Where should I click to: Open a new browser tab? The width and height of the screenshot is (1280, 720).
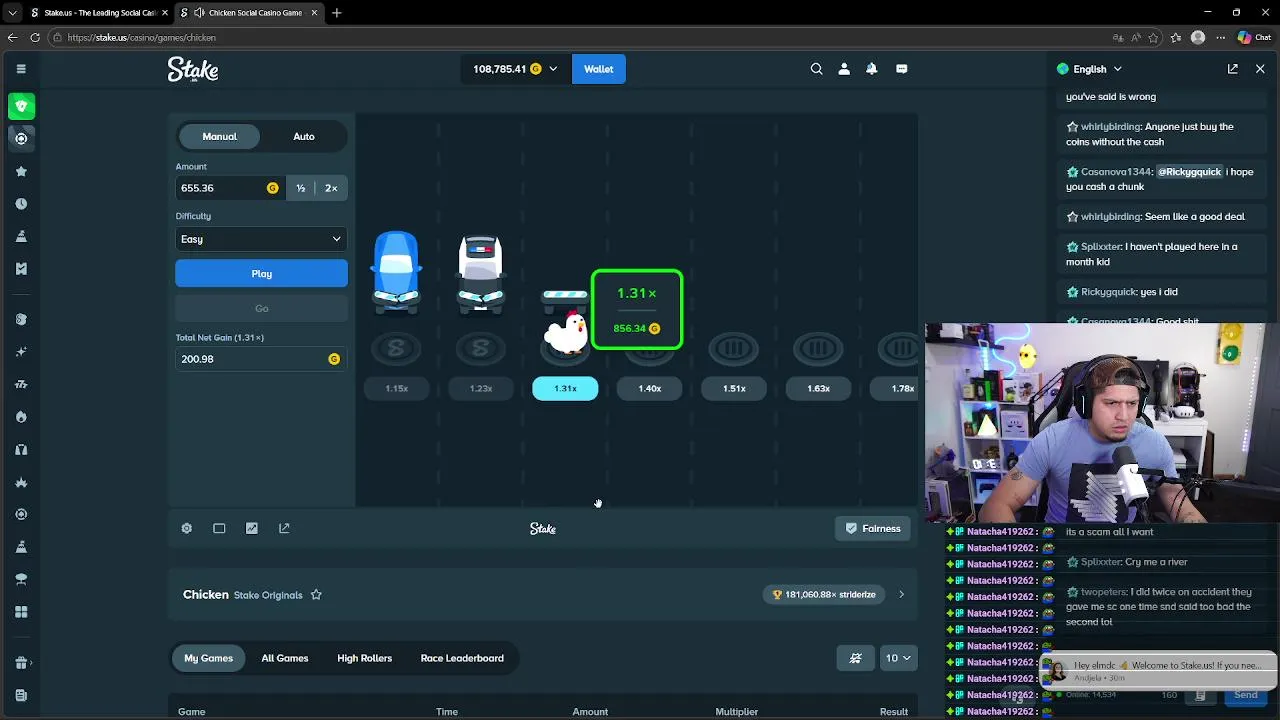tap(337, 13)
